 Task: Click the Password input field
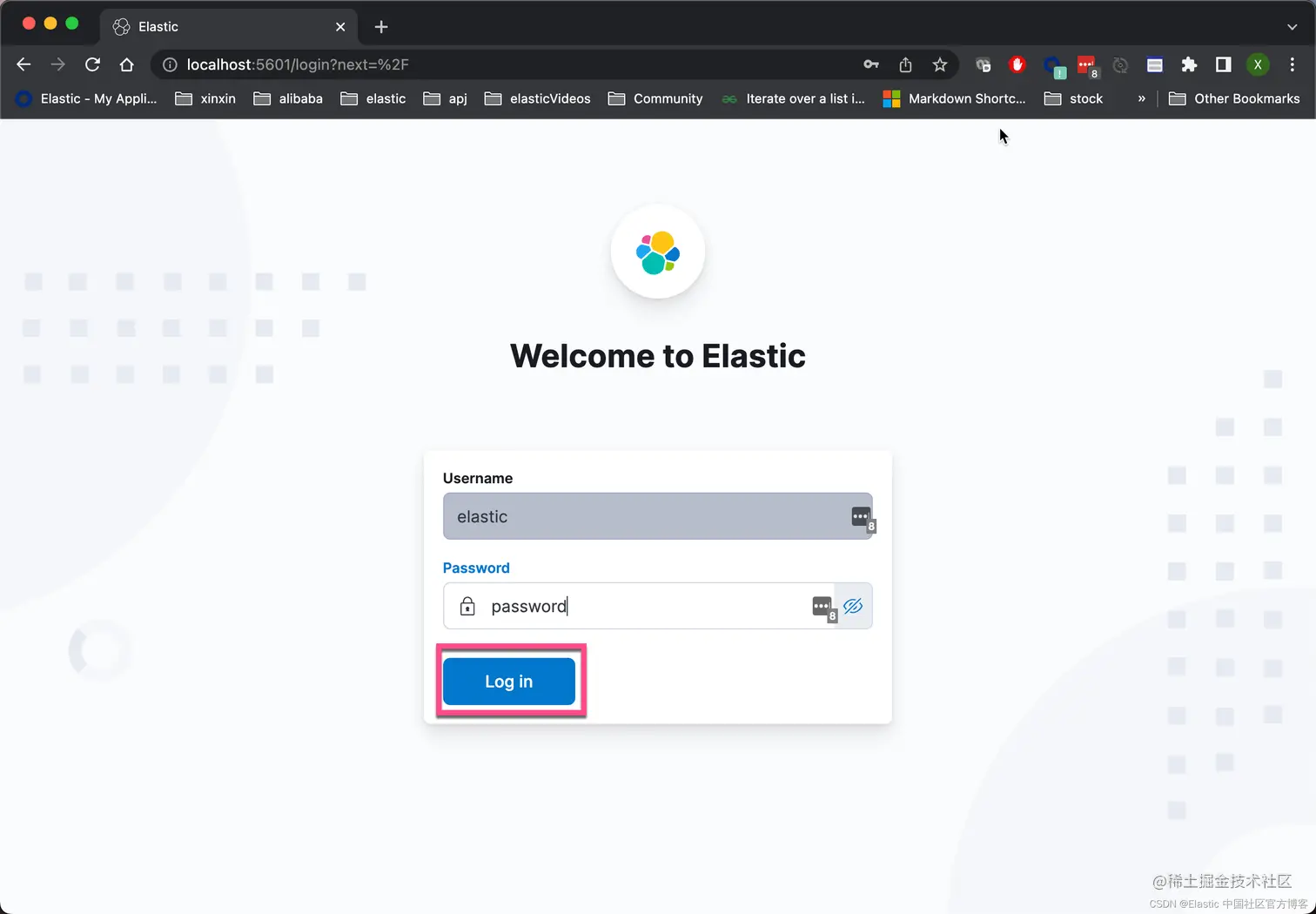[657, 606]
